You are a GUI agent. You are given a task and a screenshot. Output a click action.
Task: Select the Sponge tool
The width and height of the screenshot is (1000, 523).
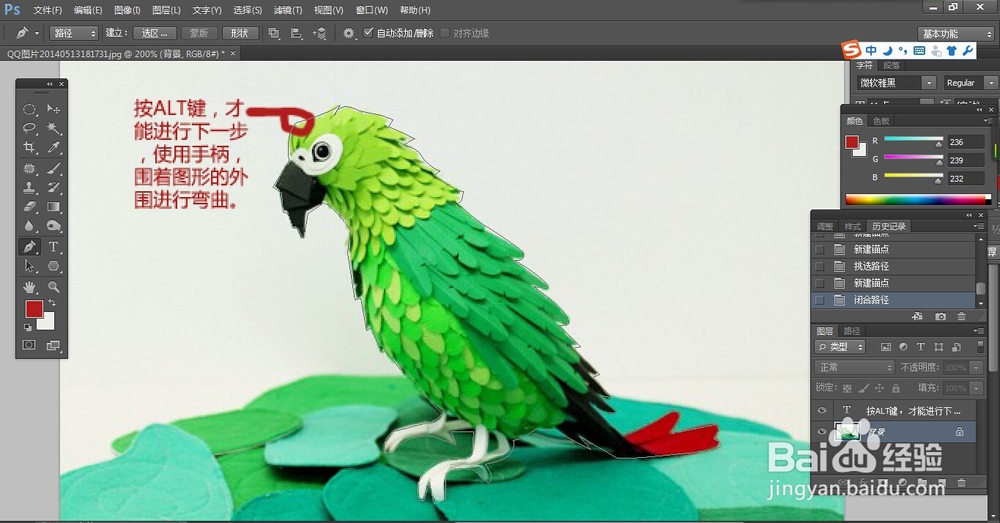[x=54, y=226]
